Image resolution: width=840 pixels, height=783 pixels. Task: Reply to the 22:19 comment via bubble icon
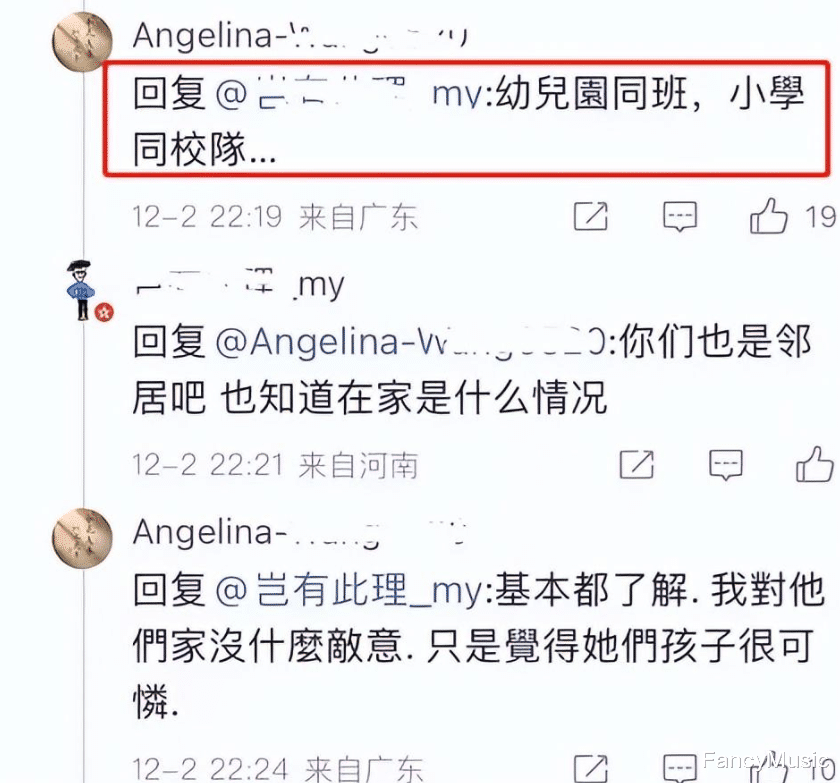[x=680, y=216]
